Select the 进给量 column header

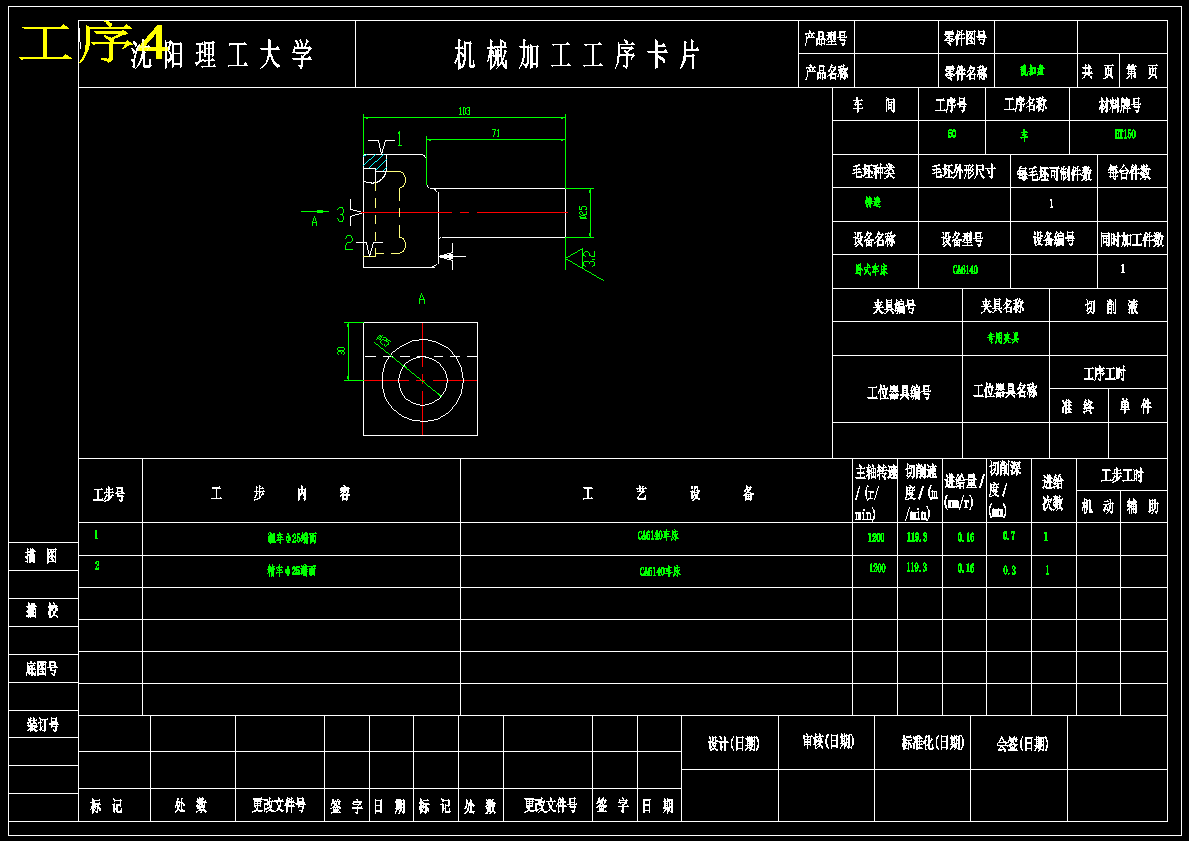964,491
